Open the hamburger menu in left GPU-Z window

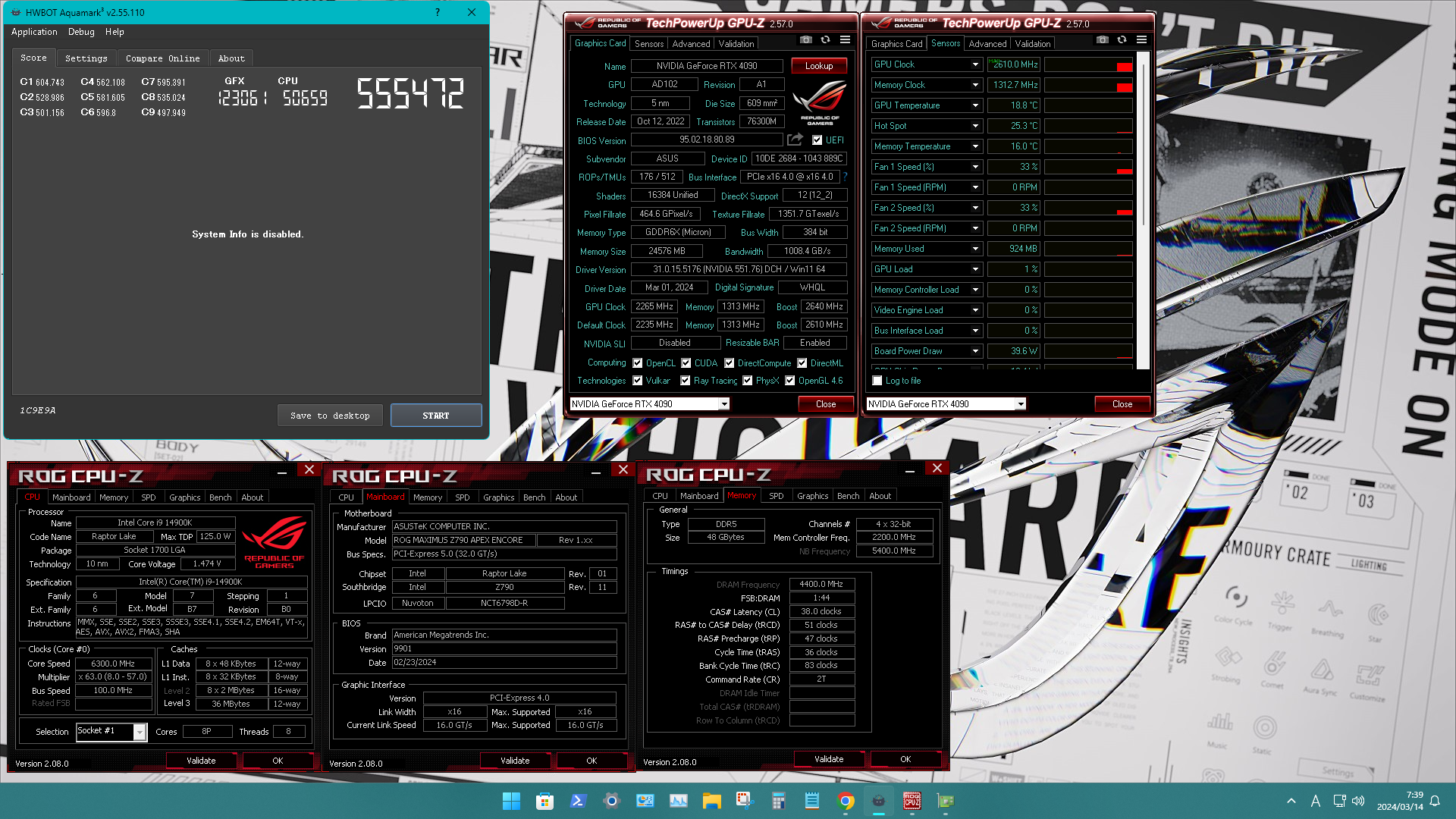tap(845, 40)
